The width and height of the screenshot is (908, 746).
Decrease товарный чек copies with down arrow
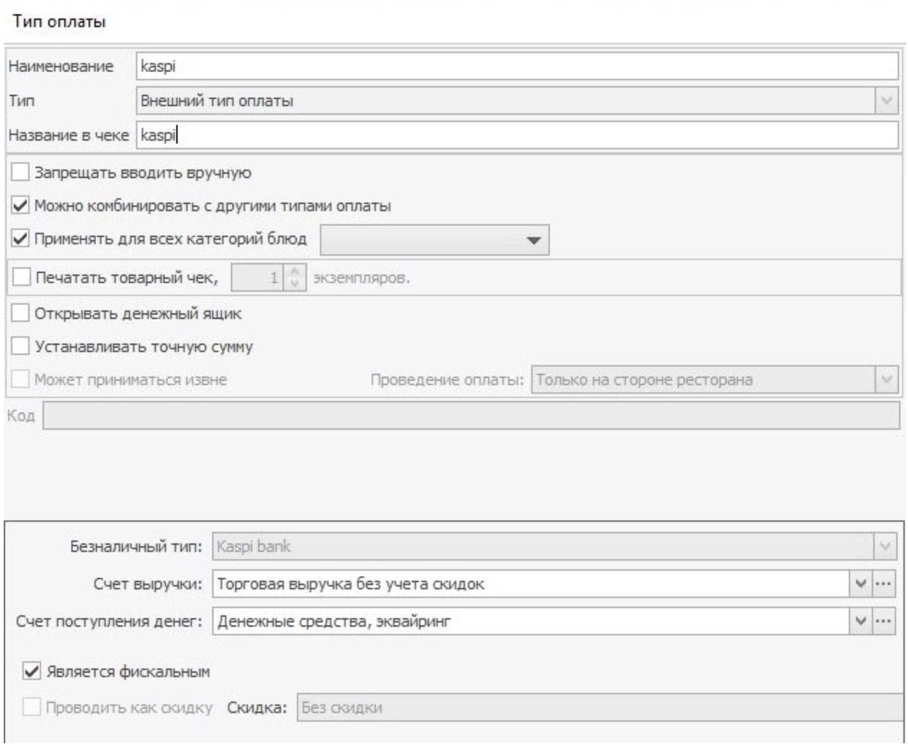coord(295,284)
